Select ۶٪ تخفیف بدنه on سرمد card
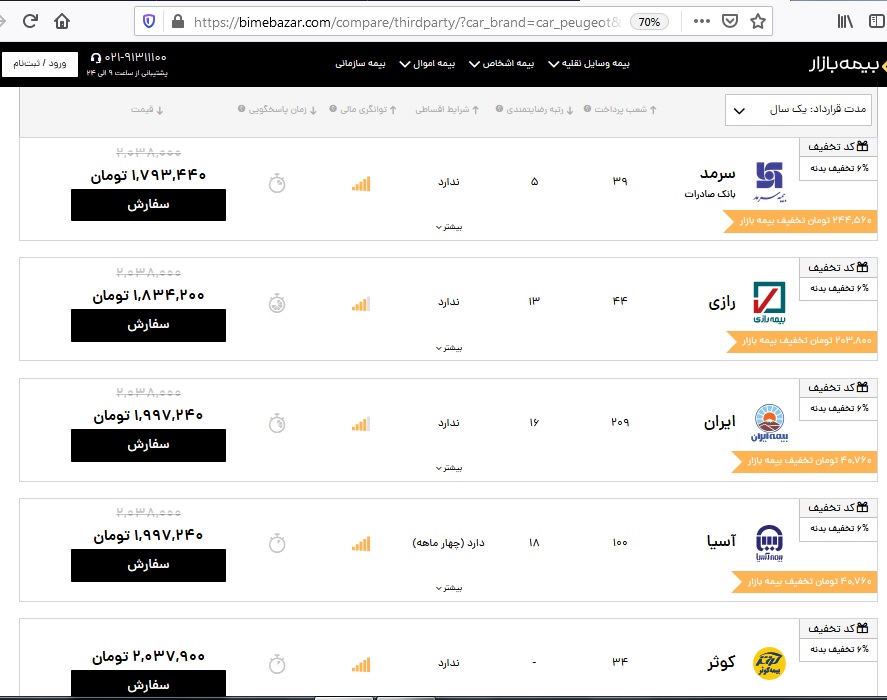887x700 pixels. (x=839, y=168)
